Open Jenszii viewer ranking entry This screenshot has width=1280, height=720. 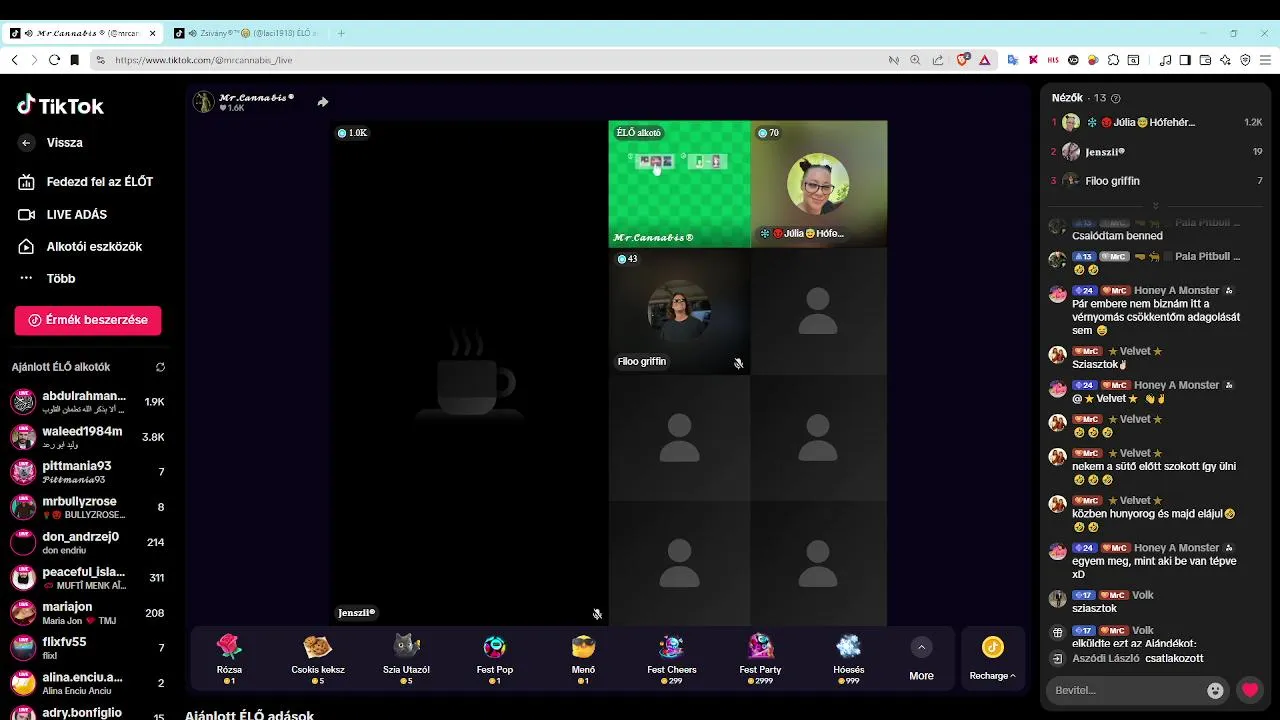click(x=1156, y=152)
